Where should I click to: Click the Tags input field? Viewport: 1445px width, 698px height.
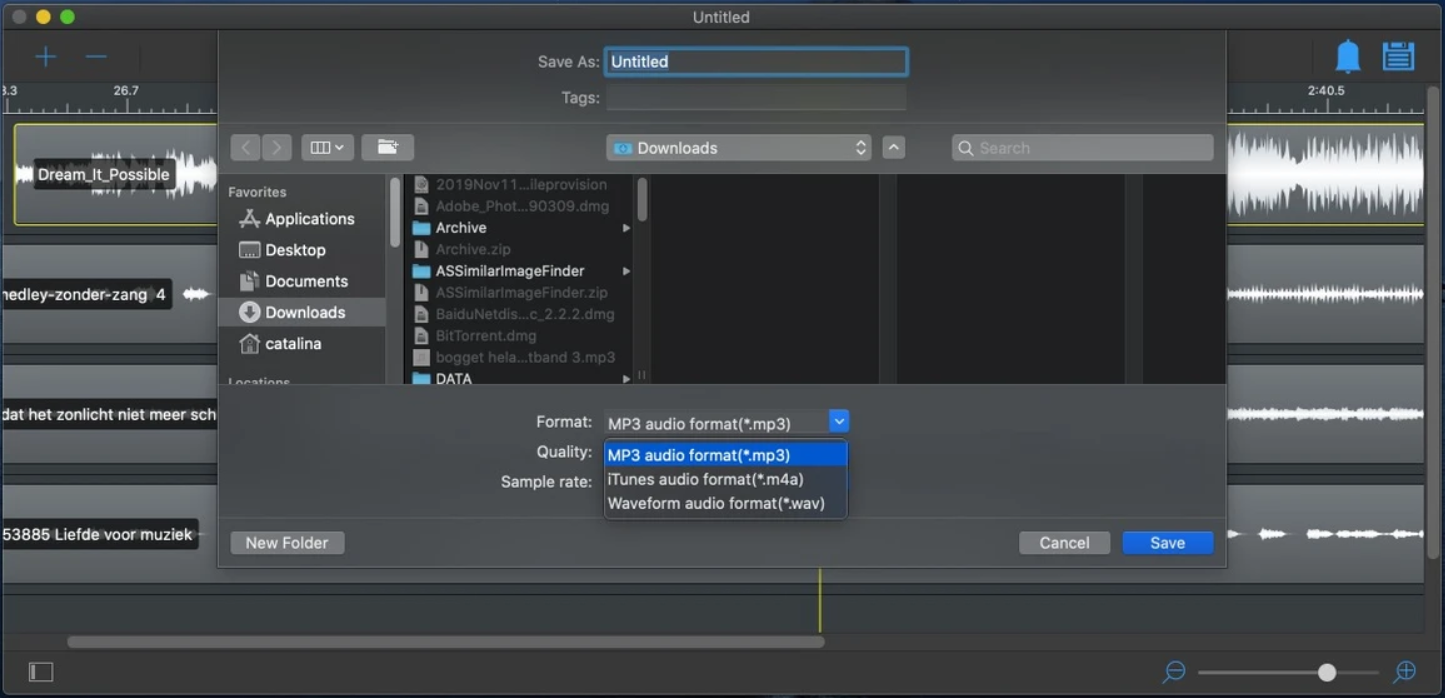click(x=756, y=97)
